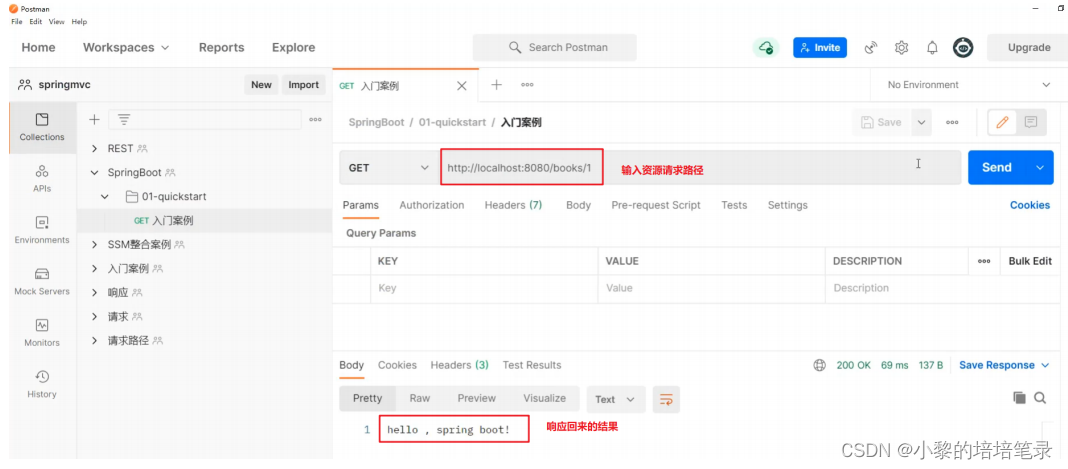Screen dimensions: 1068x469
Task: Switch to the Authorization tab
Action: (x=432, y=205)
